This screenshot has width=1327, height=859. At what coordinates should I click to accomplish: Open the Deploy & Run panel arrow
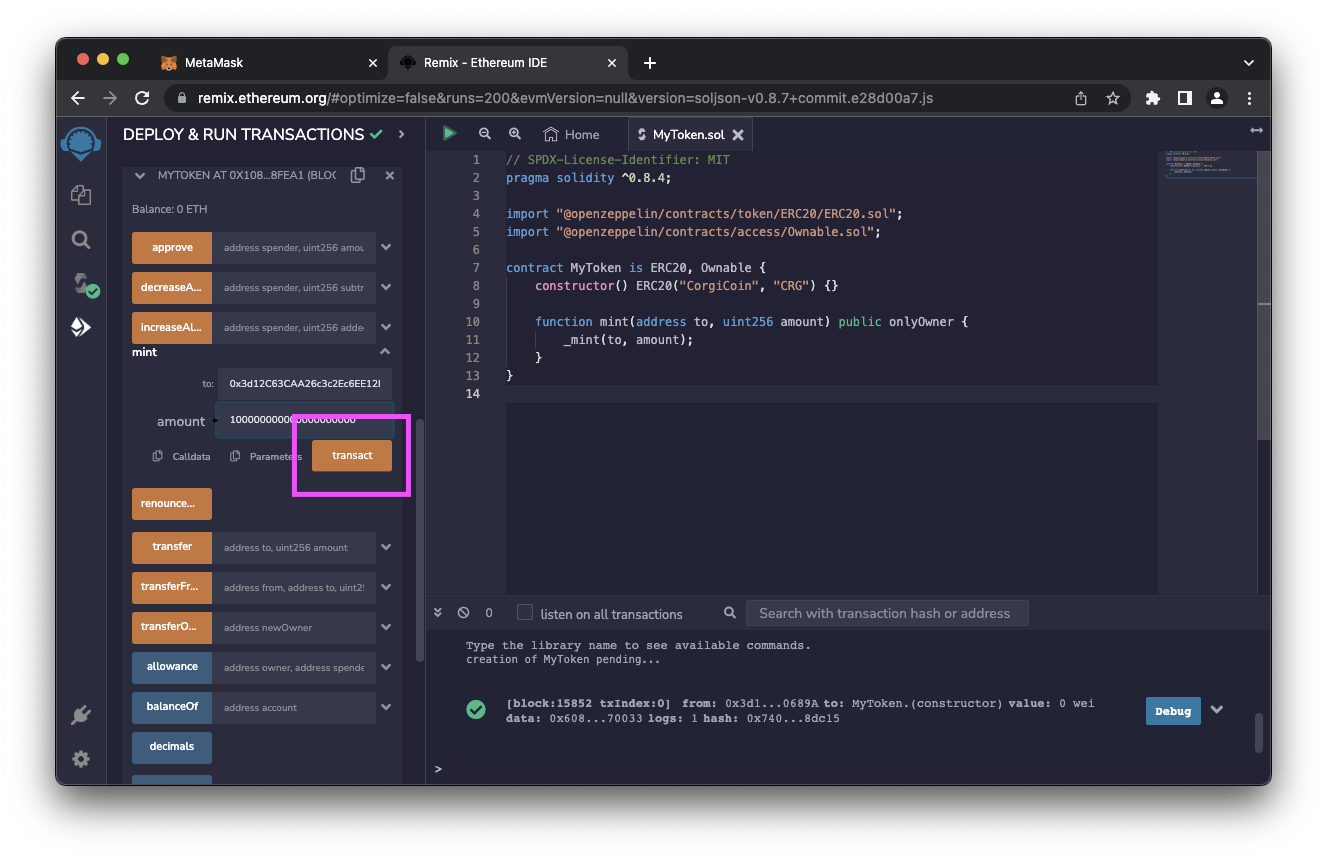coord(402,134)
